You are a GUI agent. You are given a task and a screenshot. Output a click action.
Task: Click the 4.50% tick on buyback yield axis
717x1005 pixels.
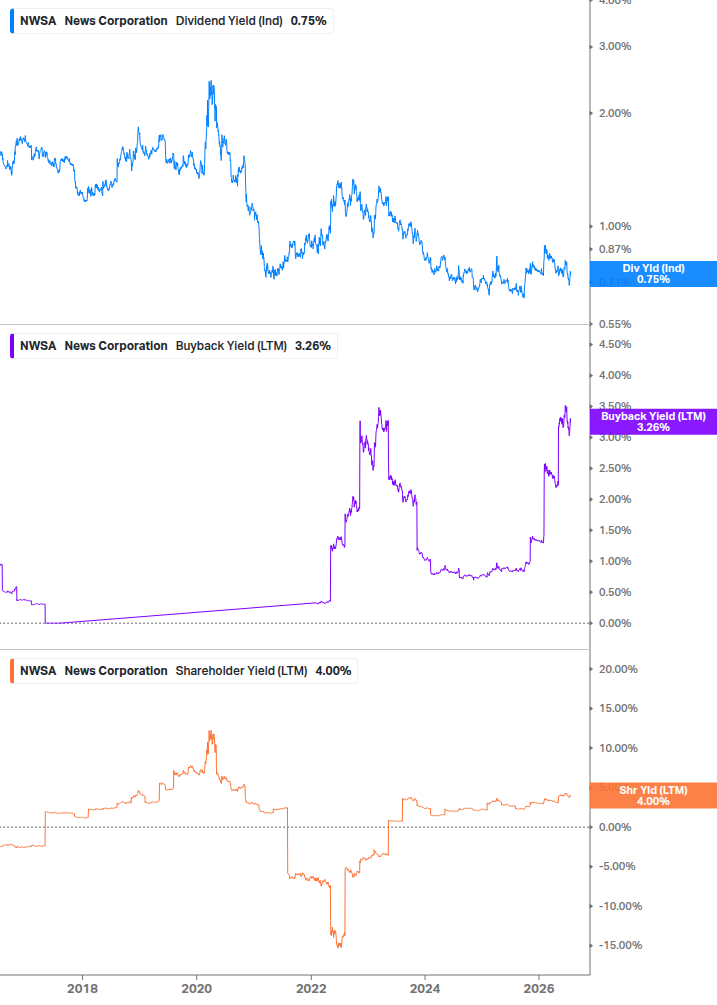(615, 344)
